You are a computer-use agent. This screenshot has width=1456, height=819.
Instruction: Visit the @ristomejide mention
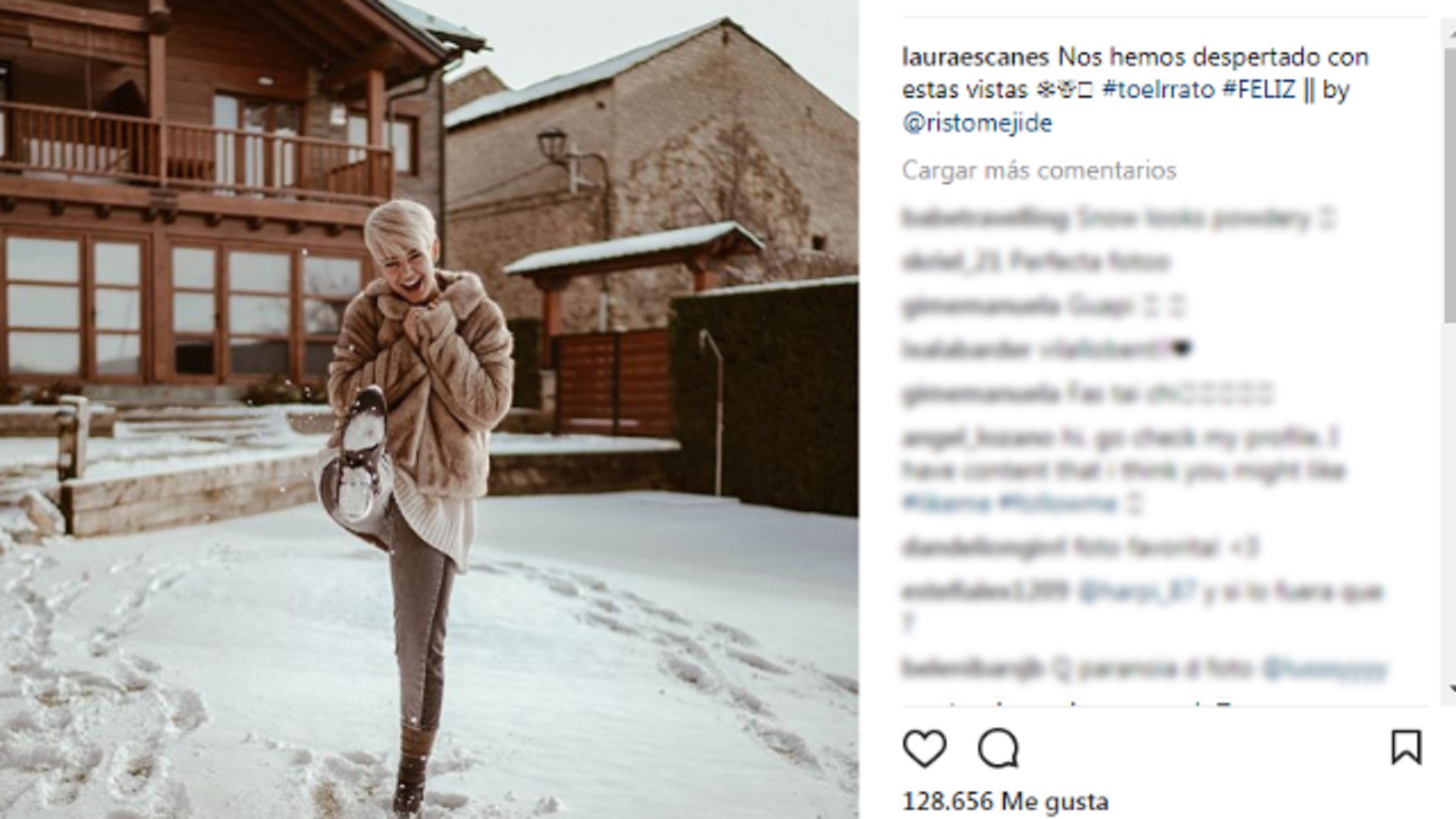click(977, 123)
